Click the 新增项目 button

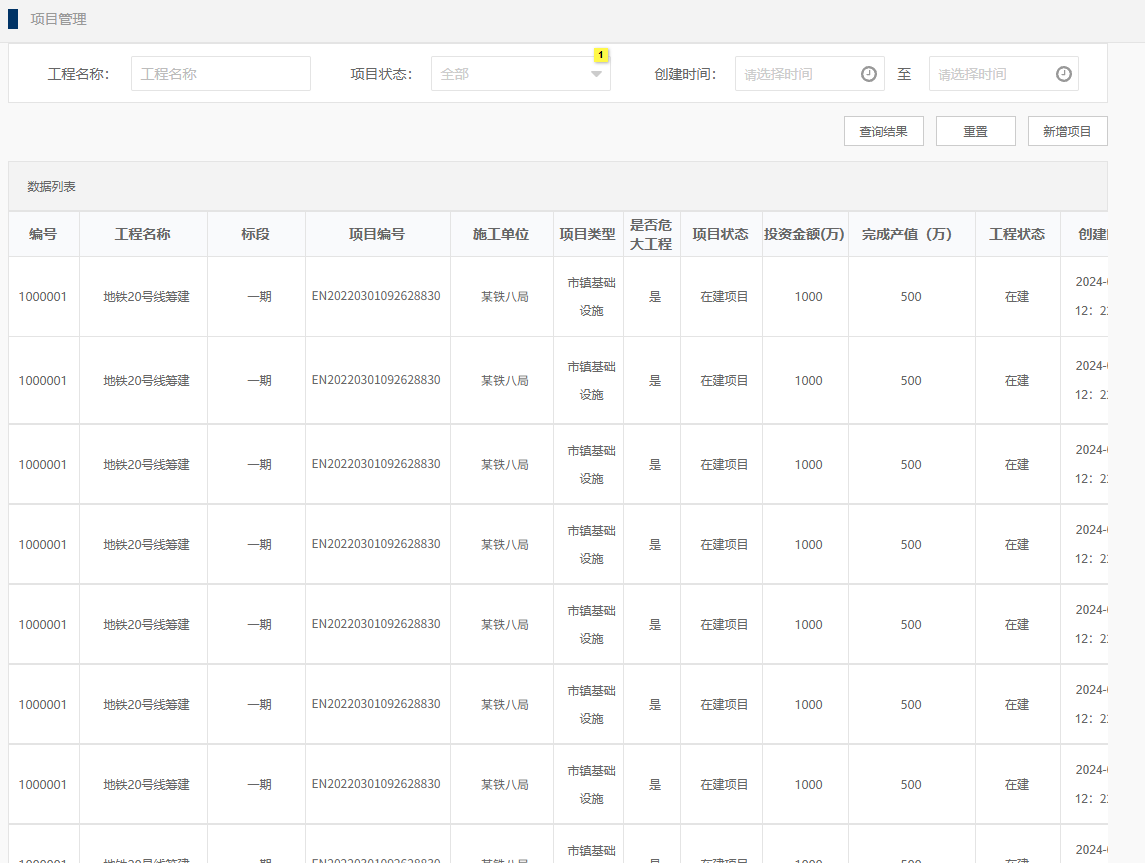point(1067,131)
